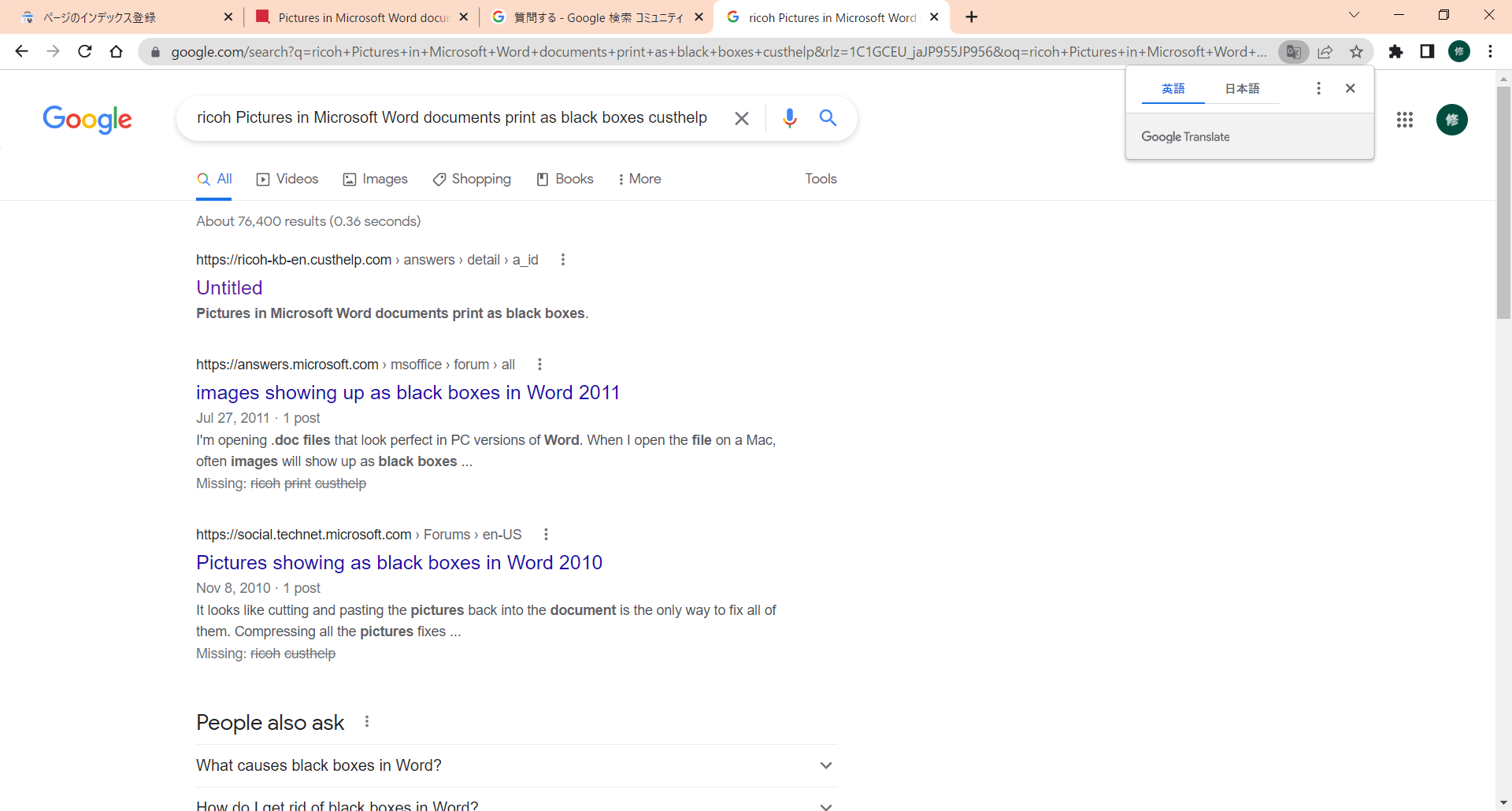The height and width of the screenshot is (811, 1512).
Task: Open People also ask options menu
Action: [367, 721]
